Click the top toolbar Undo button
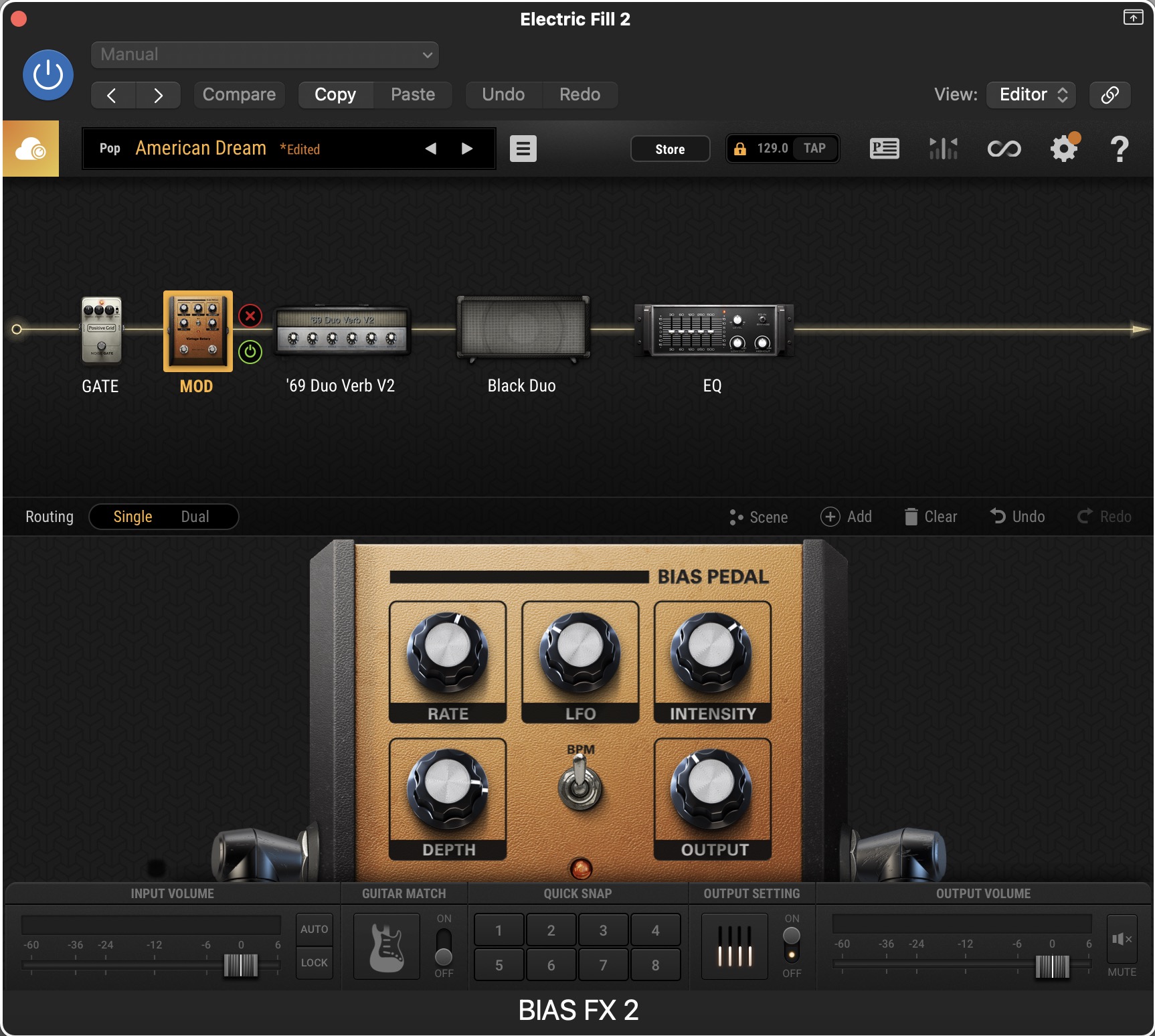Viewport: 1155px width, 1036px height. (x=503, y=95)
